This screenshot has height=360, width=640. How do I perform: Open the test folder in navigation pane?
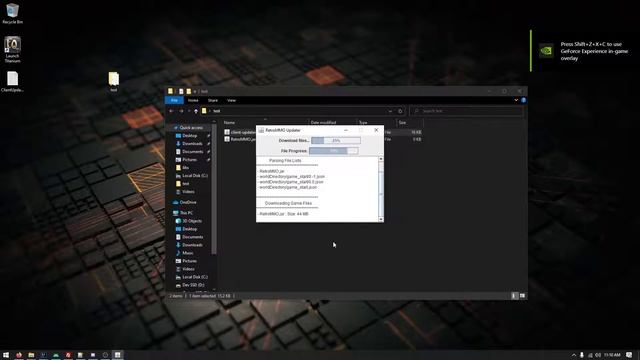[186, 184]
